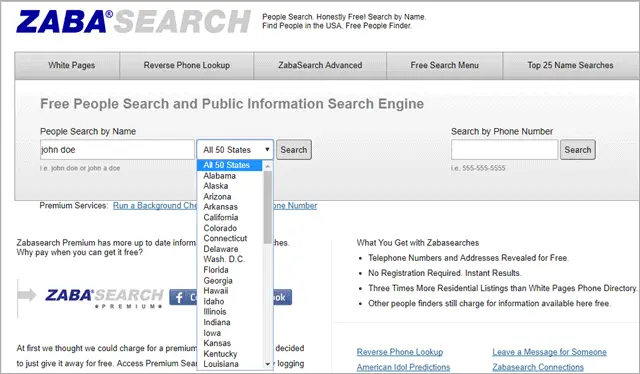Screen dimensions: 640x374
Task: Click the People Search by Name field
Action: click(x=117, y=149)
